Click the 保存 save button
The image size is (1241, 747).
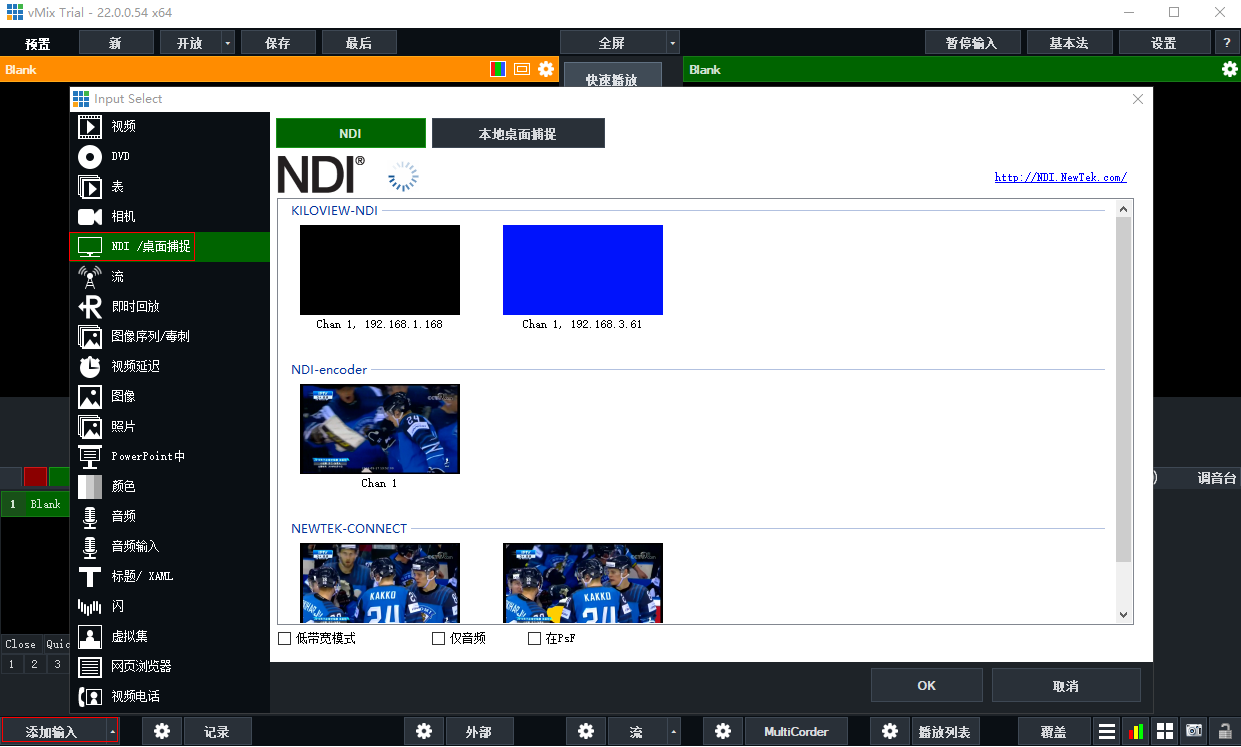[x=278, y=43]
